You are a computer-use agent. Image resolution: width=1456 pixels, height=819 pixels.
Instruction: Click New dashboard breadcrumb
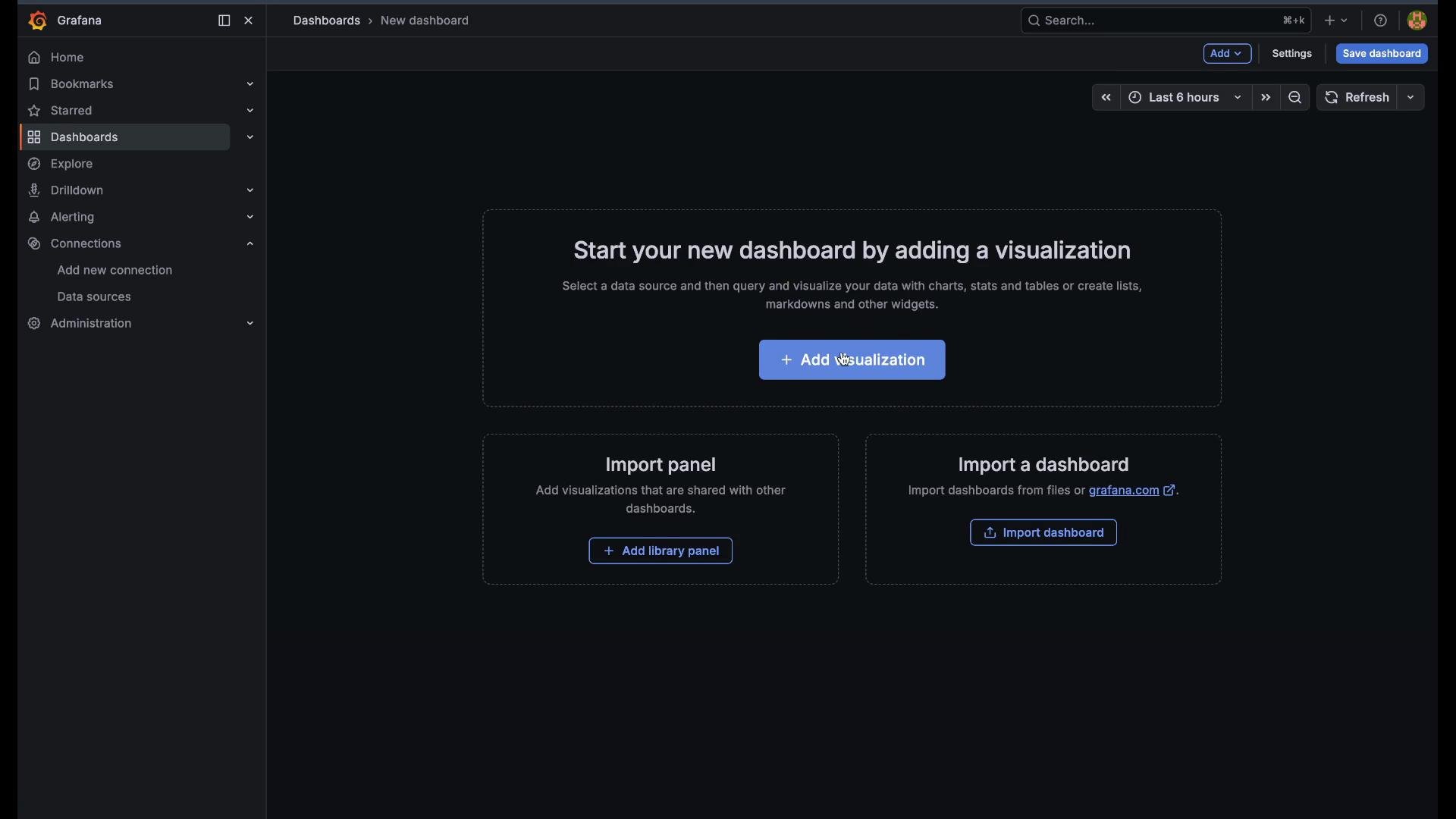click(425, 21)
